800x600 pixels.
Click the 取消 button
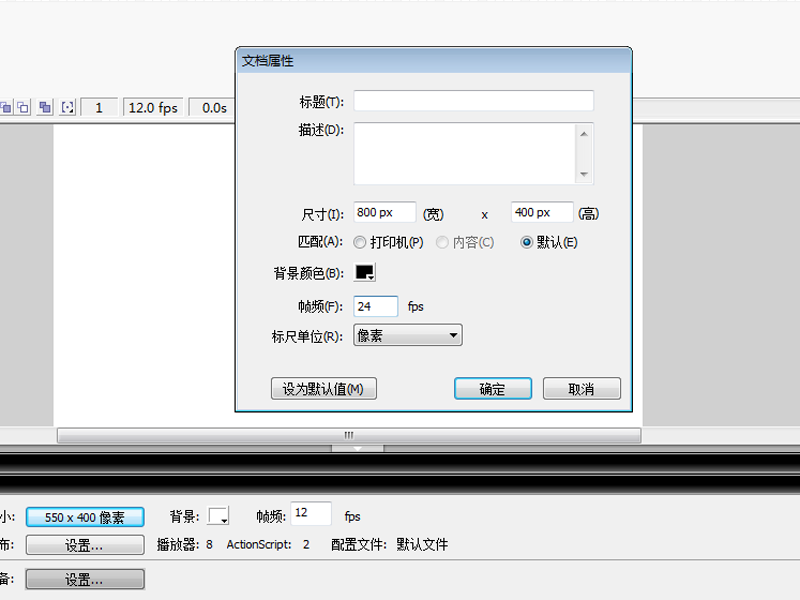[582, 389]
